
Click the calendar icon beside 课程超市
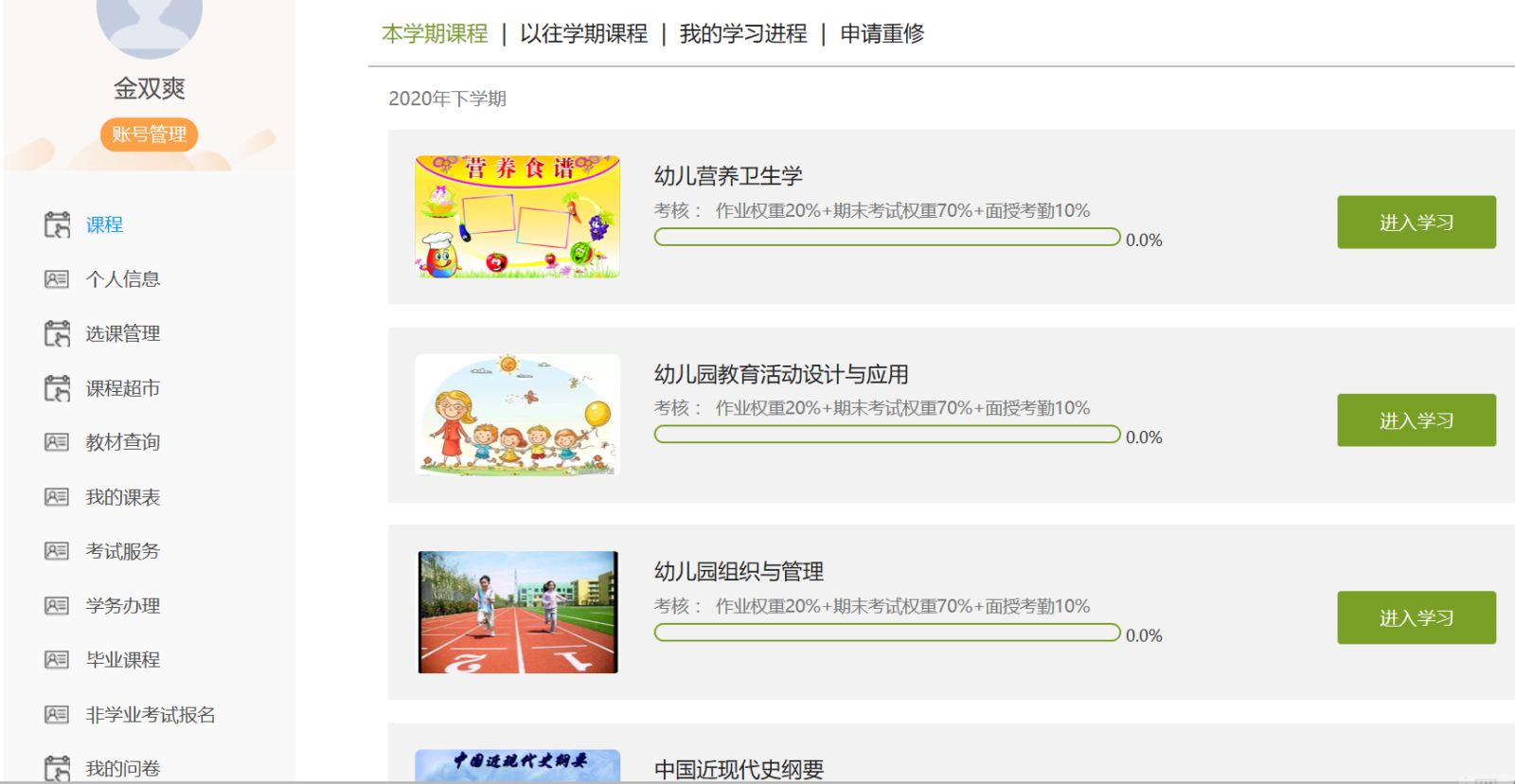point(57,388)
